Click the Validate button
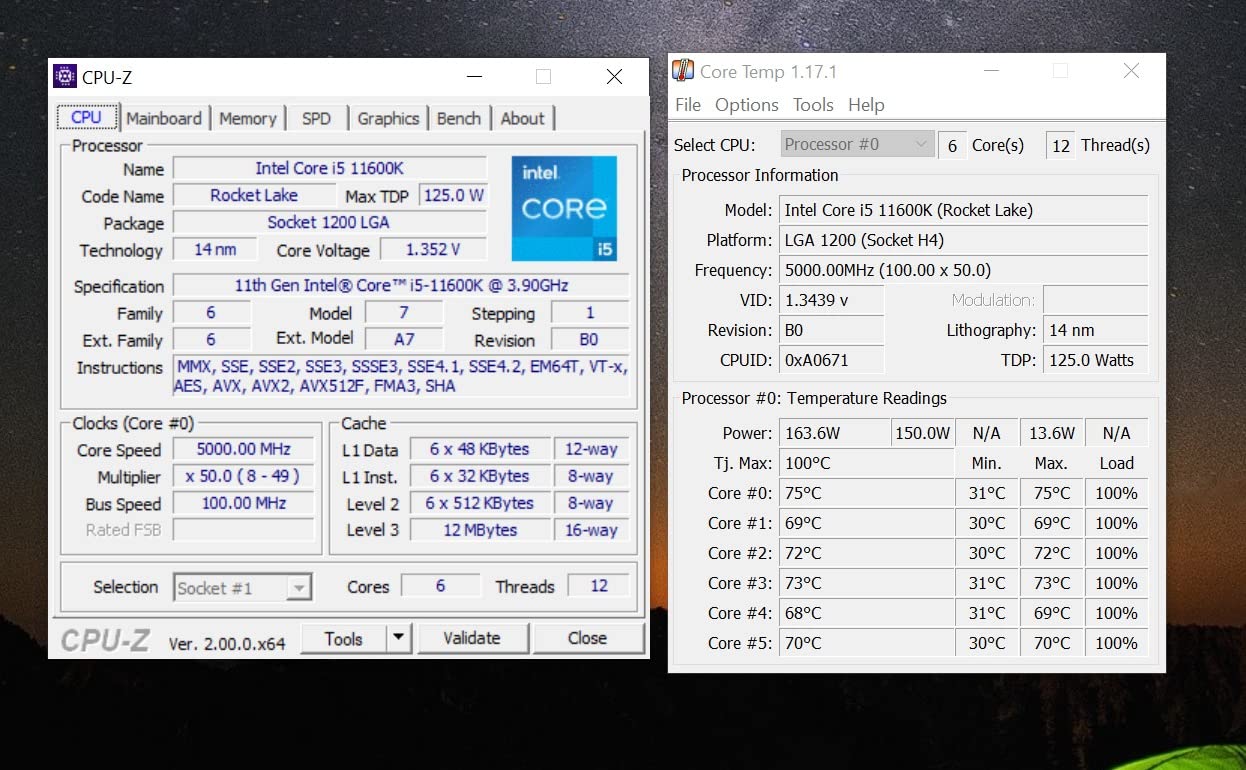Image resolution: width=1246 pixels, height=770 pixels. pyautogui.click(x=472, y=638)
